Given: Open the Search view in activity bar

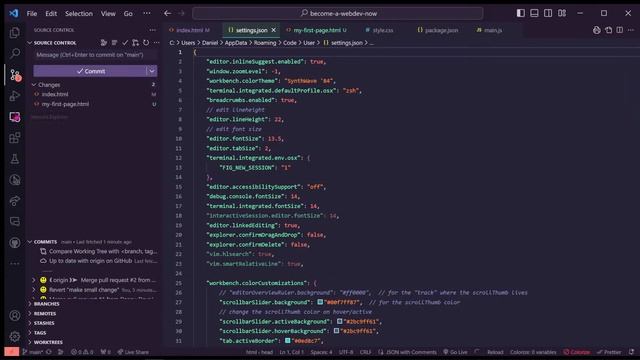Looking at the screenshot, I should (15, 53).
